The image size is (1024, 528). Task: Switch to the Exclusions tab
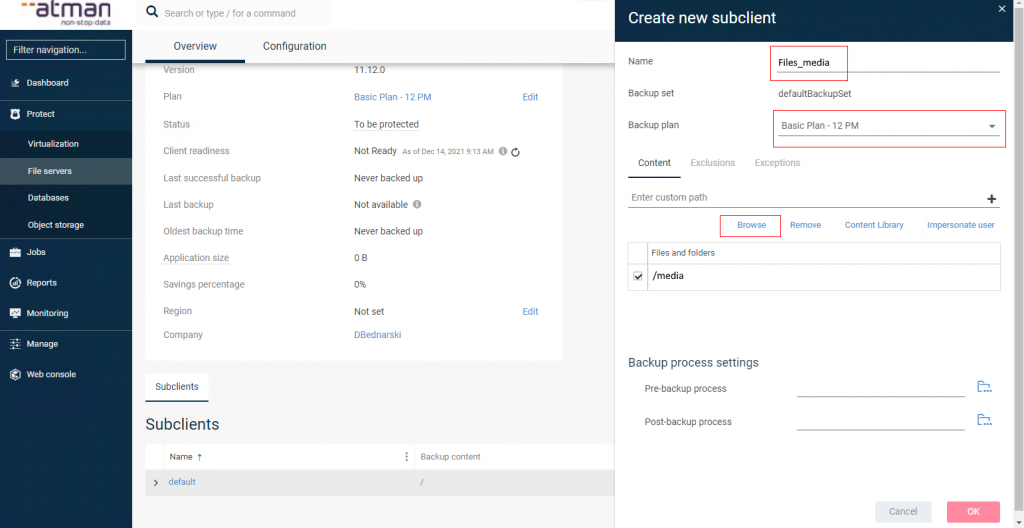pos(712,163)
